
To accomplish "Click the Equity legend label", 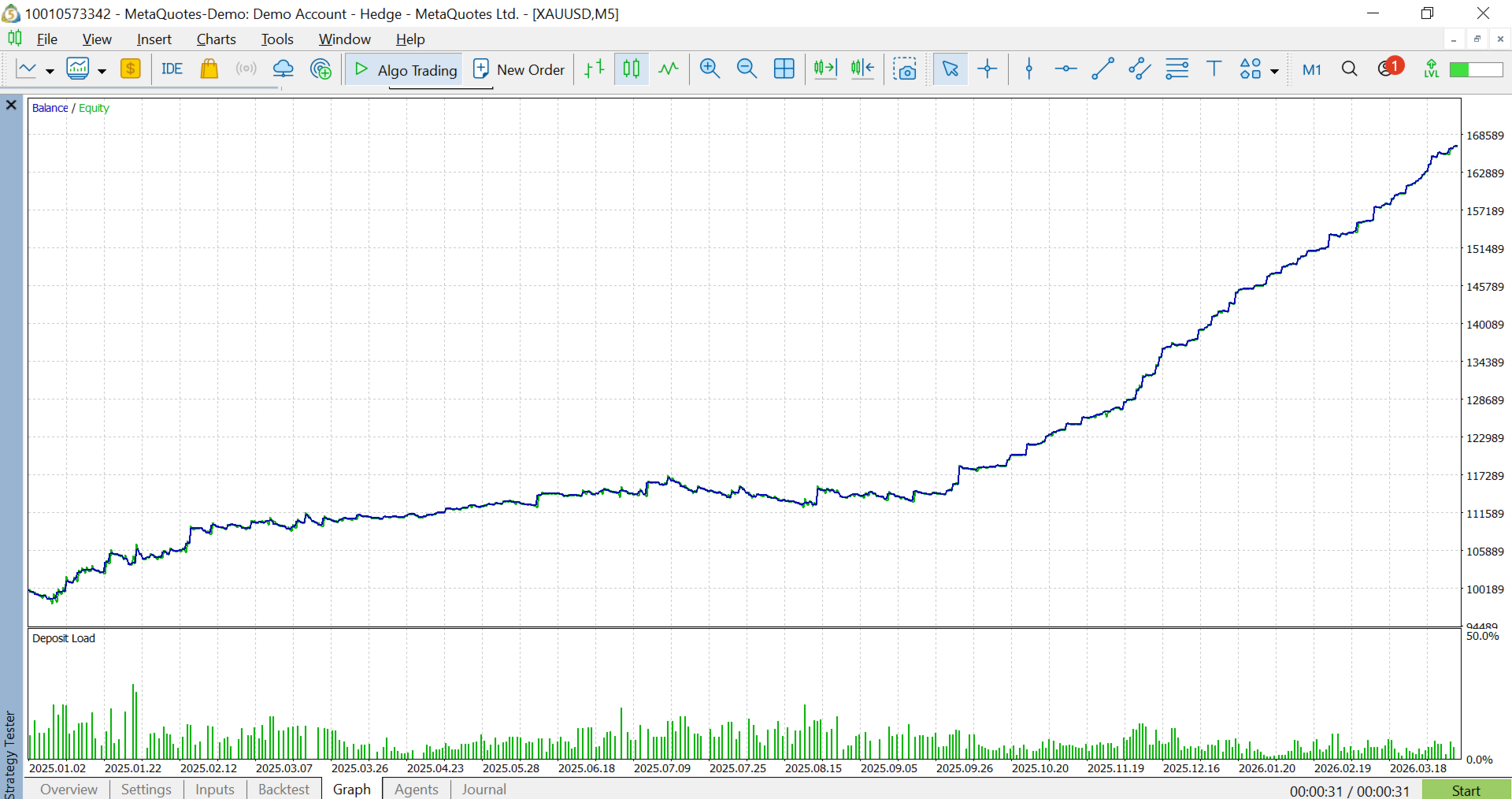I will pyautogui.click(x=94, y=108).
